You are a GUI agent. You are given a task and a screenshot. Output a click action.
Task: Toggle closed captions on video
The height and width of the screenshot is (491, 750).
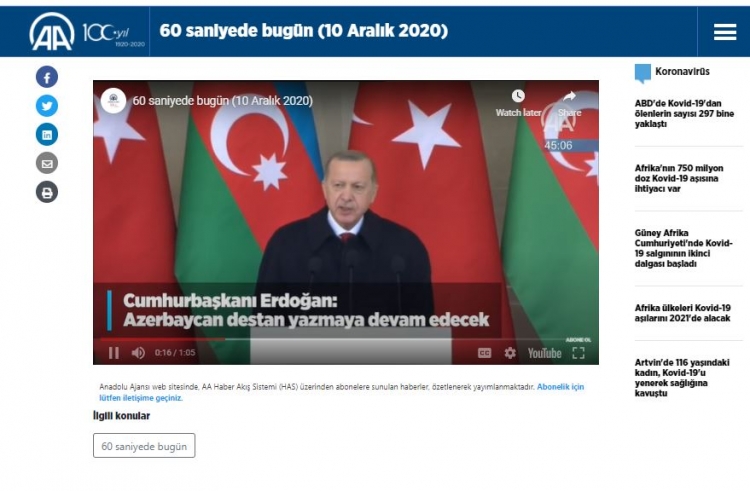tap(484, 353)
